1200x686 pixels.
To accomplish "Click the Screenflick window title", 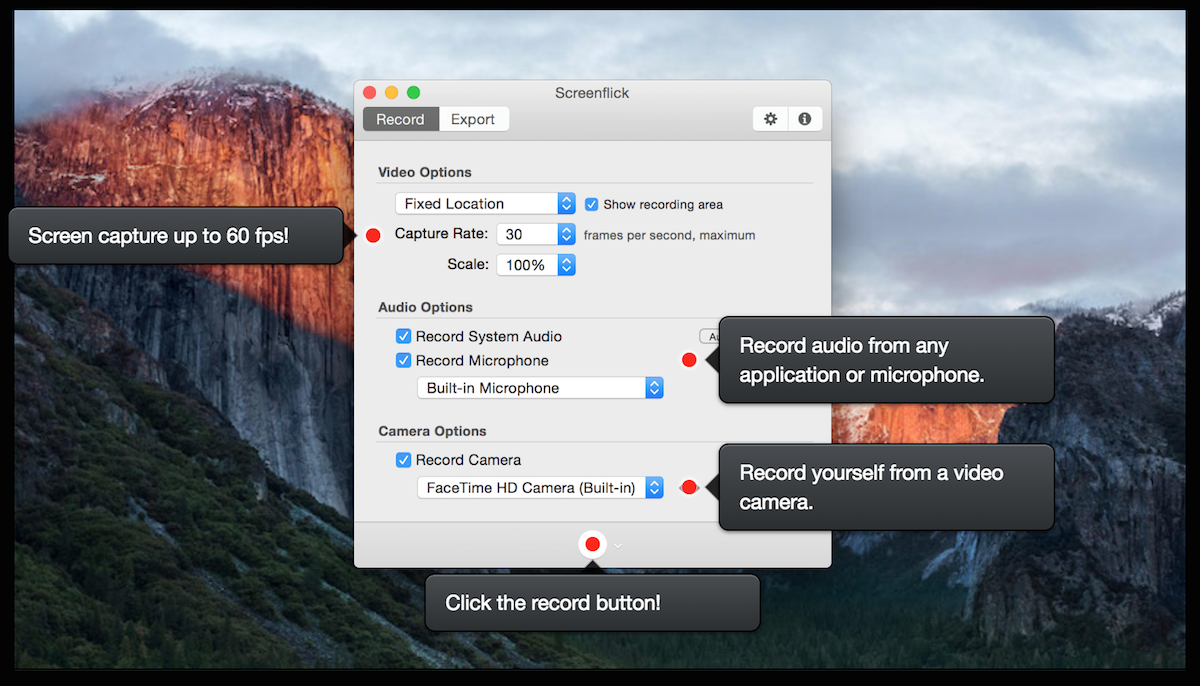I will 592,93.
